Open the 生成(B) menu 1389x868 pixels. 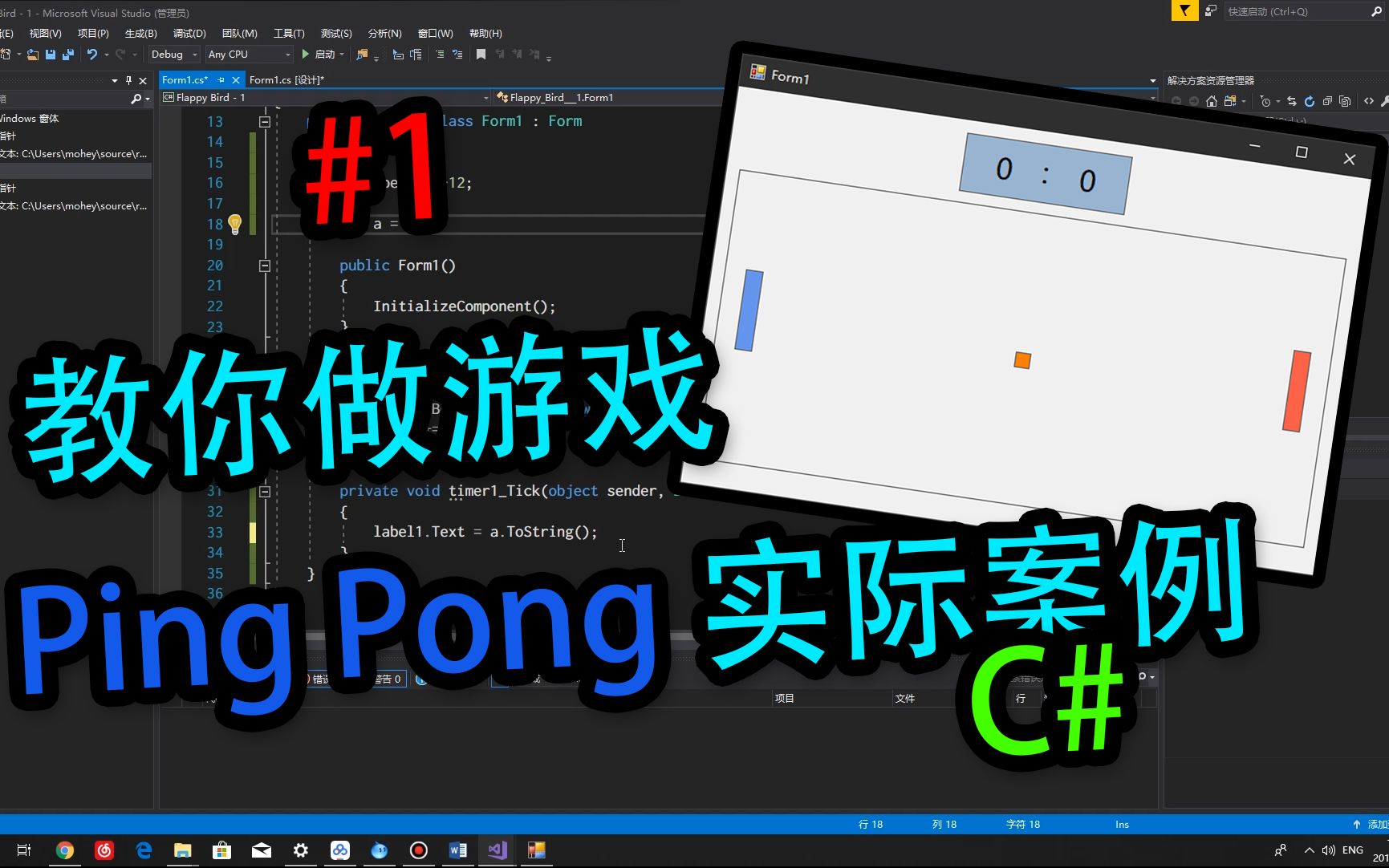point(140,34)
